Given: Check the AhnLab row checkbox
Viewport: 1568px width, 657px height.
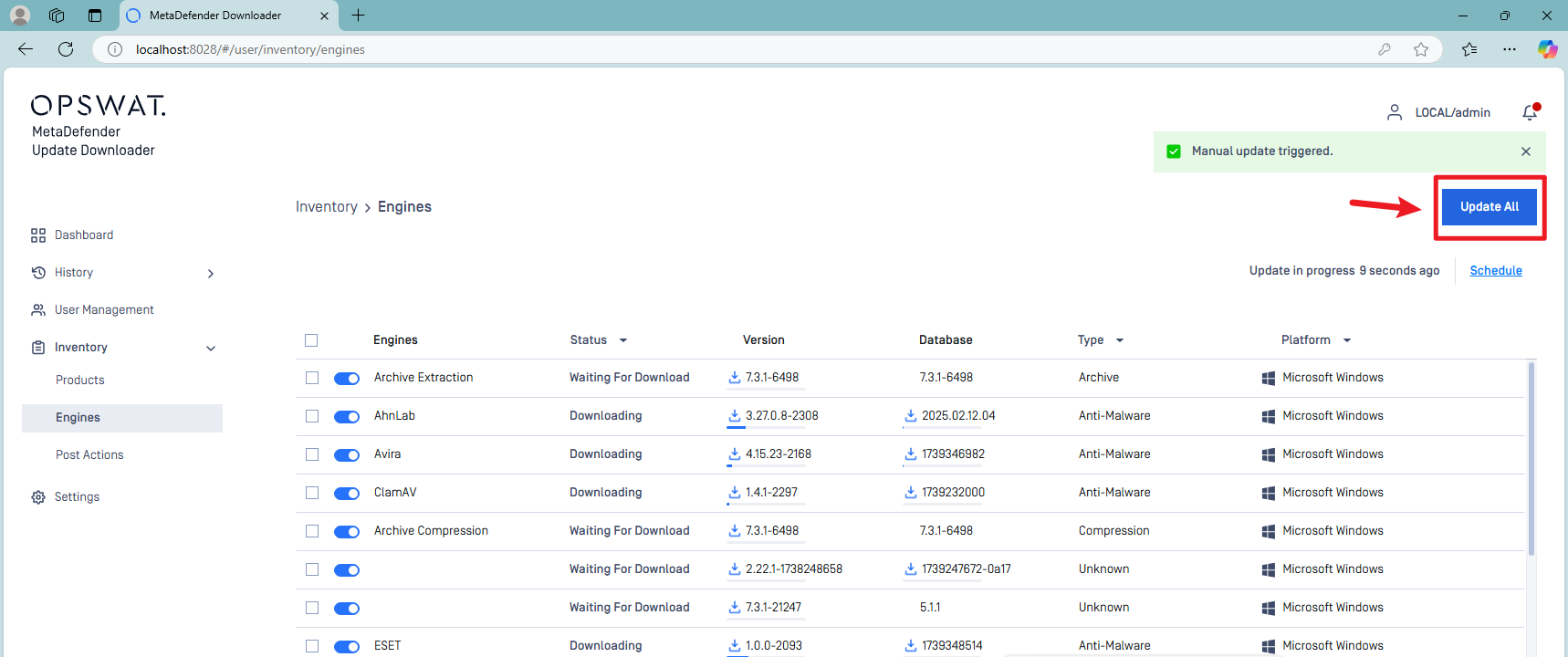Looking at the screenshot, I should [x=312, y=416].
